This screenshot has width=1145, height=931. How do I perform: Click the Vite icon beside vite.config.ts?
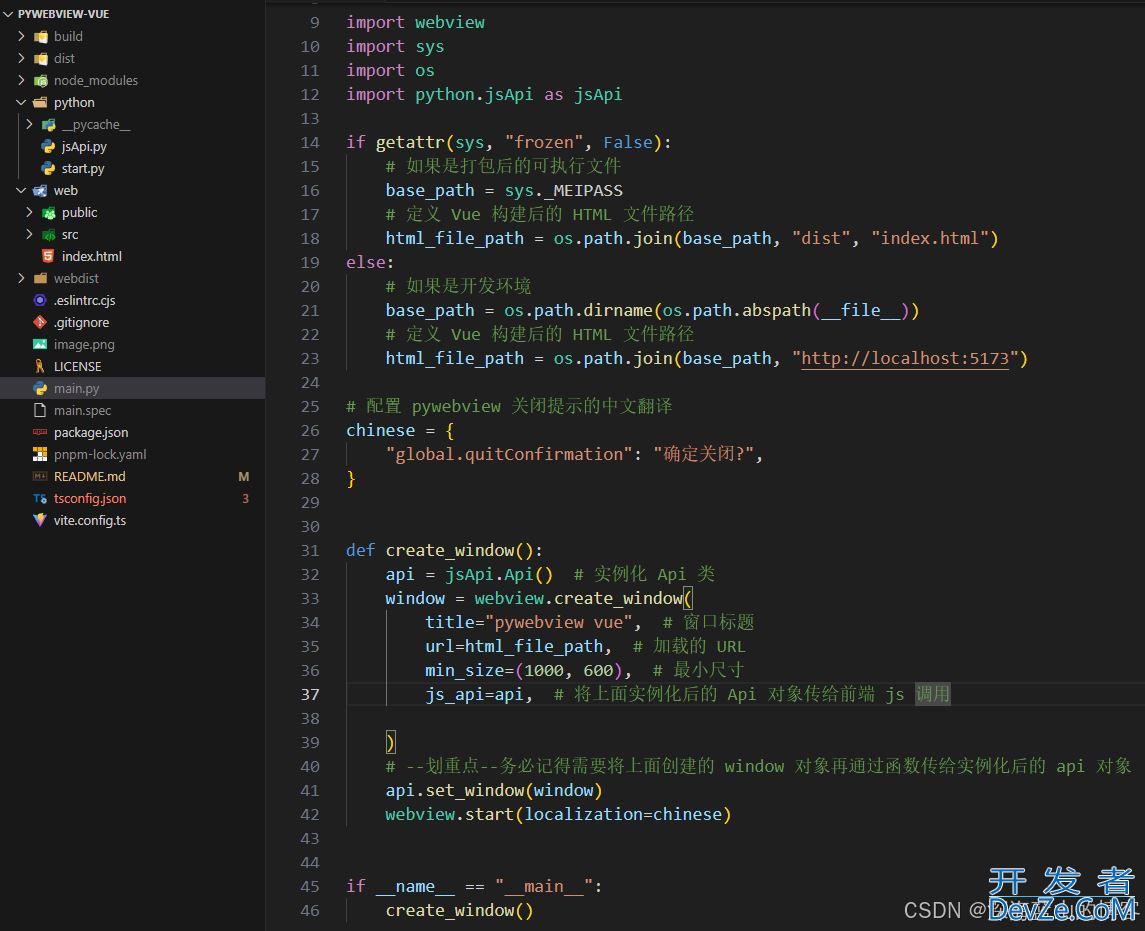coord(40,520)
